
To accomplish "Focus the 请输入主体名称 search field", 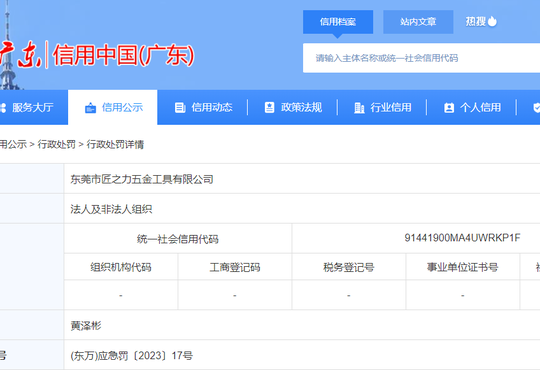I will (422, 58).
